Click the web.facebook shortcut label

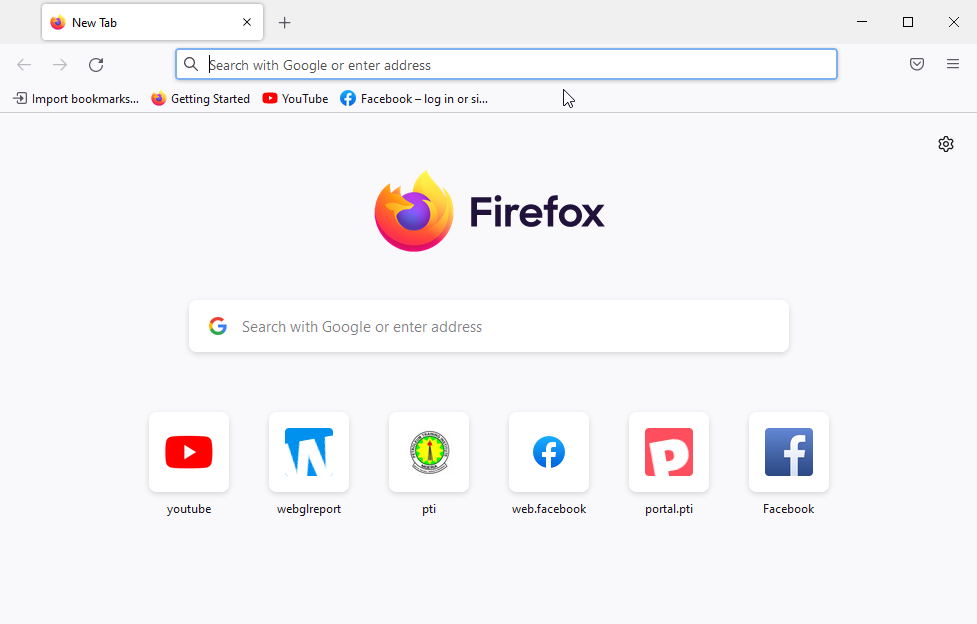549,509
